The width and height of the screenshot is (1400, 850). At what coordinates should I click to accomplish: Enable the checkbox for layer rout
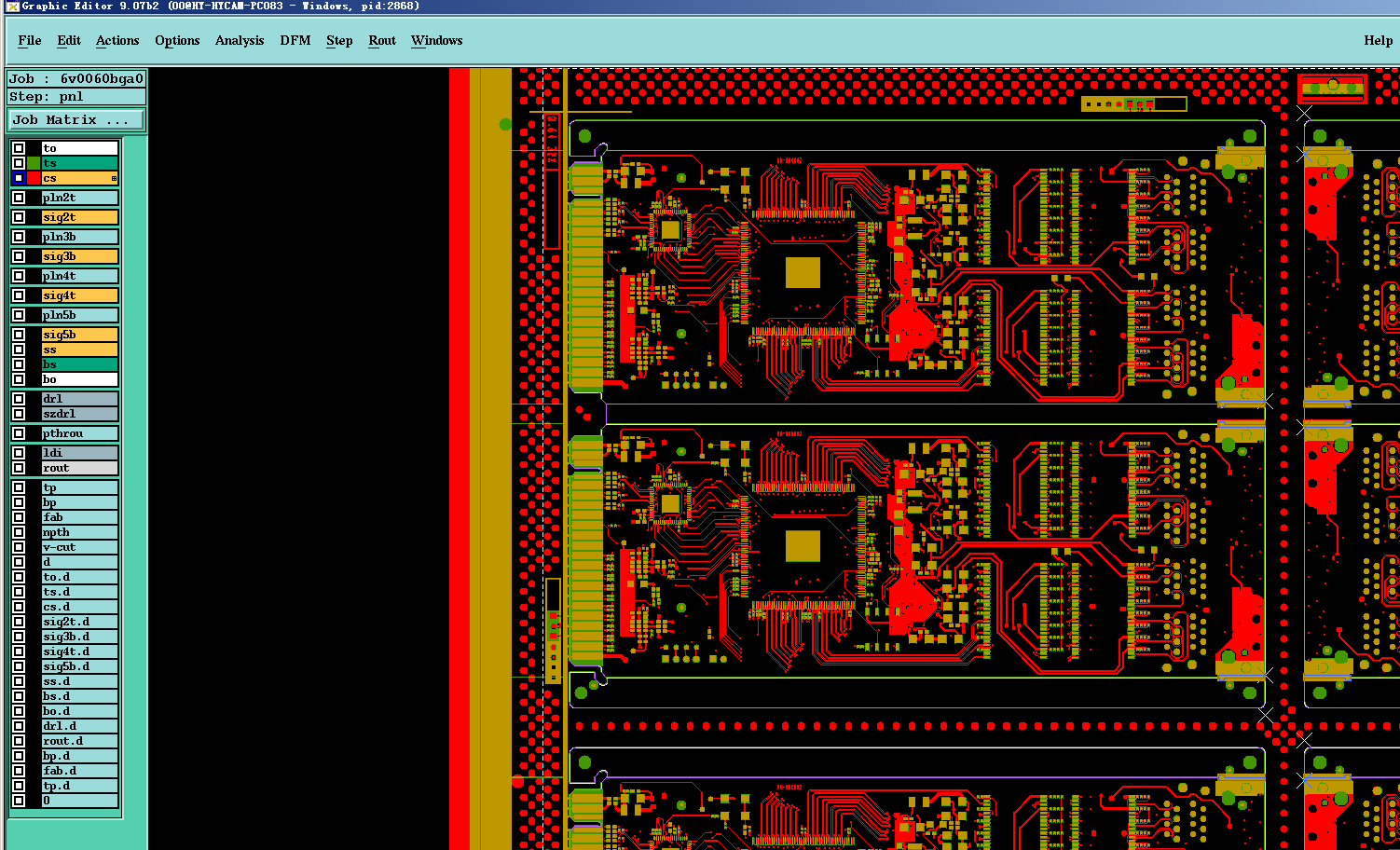[x=19, y=468]
